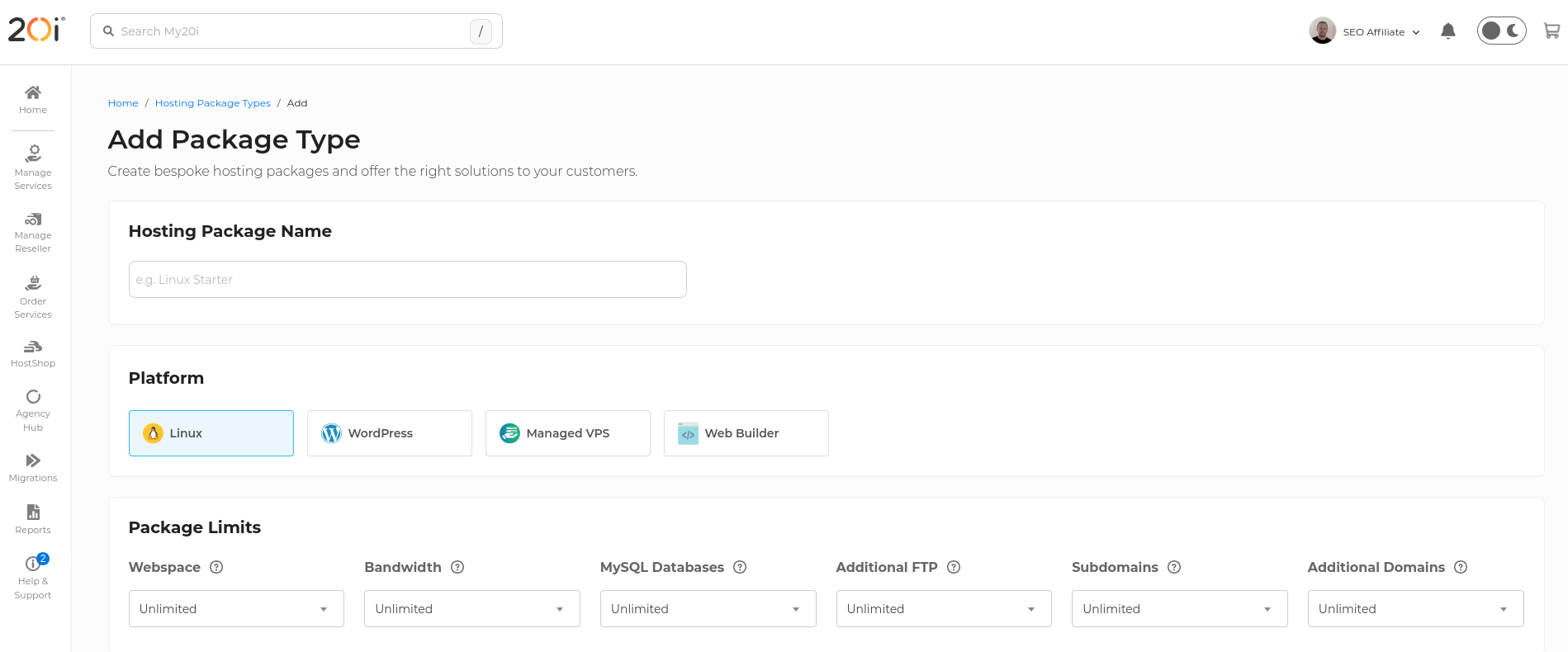Open the Additional FTP dropdown
The width and height of the screenshot is (1568, 652).
click(x=944, y=608)
